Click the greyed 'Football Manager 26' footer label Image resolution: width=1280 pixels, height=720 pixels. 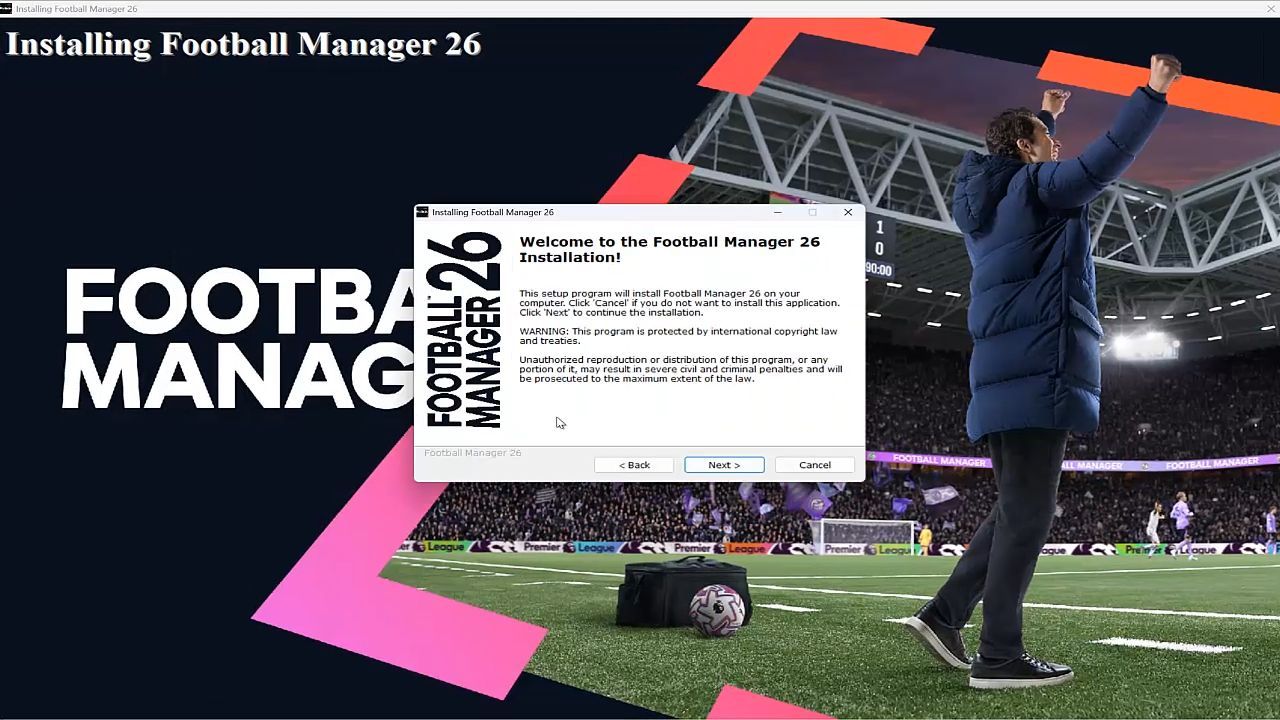(472, 453)
